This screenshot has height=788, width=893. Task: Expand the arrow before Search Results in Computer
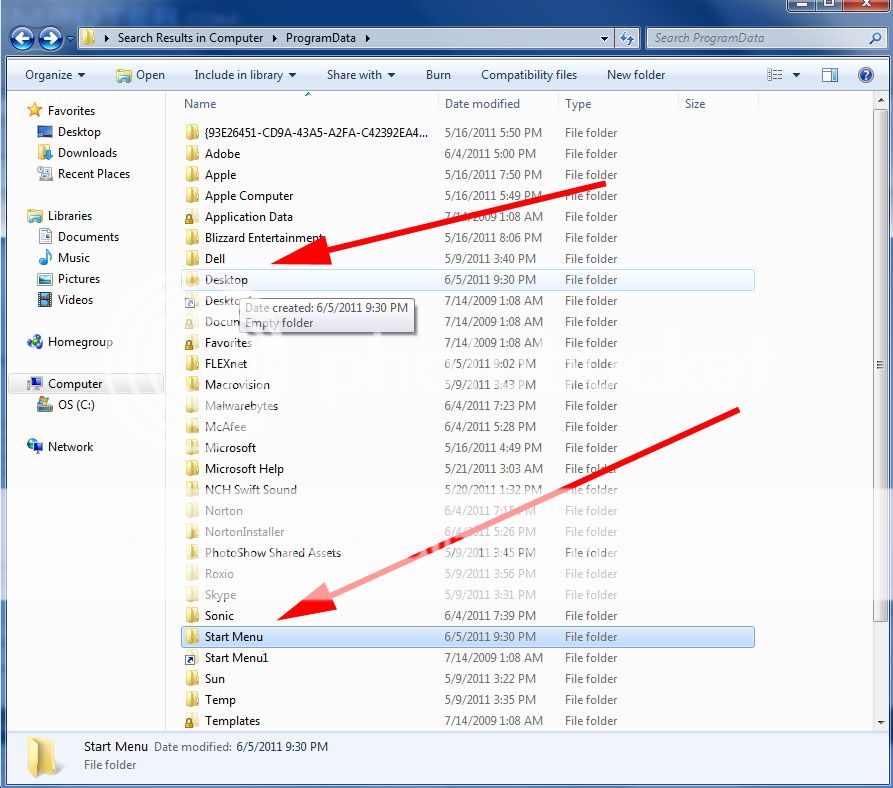[x=106, y=38]
